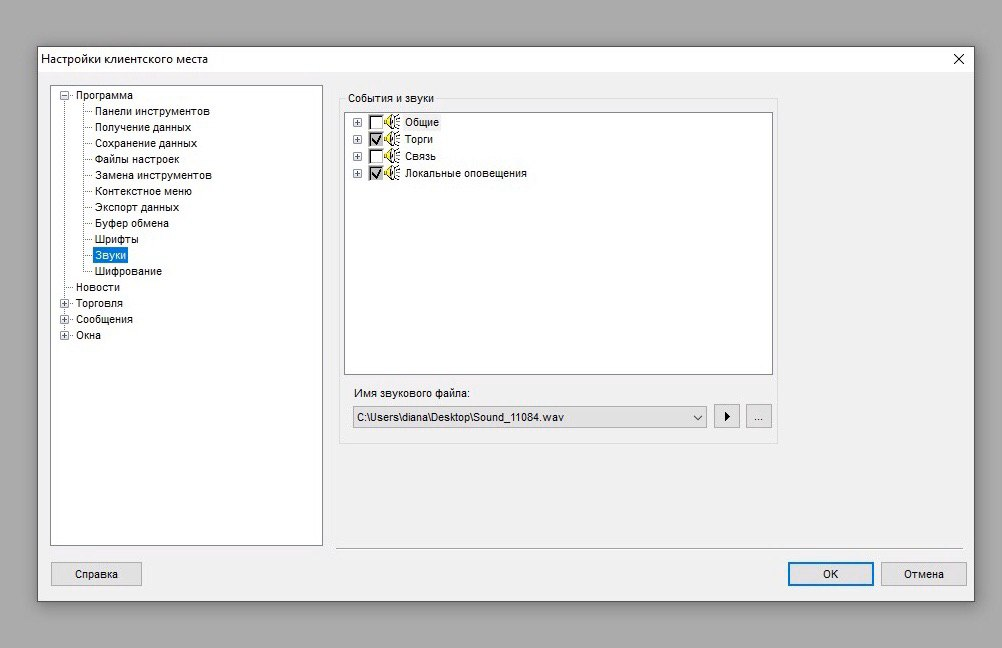Select Торговля tree item label
Image resolution: width=1002 pixels, height=648 pixels.
99,303
